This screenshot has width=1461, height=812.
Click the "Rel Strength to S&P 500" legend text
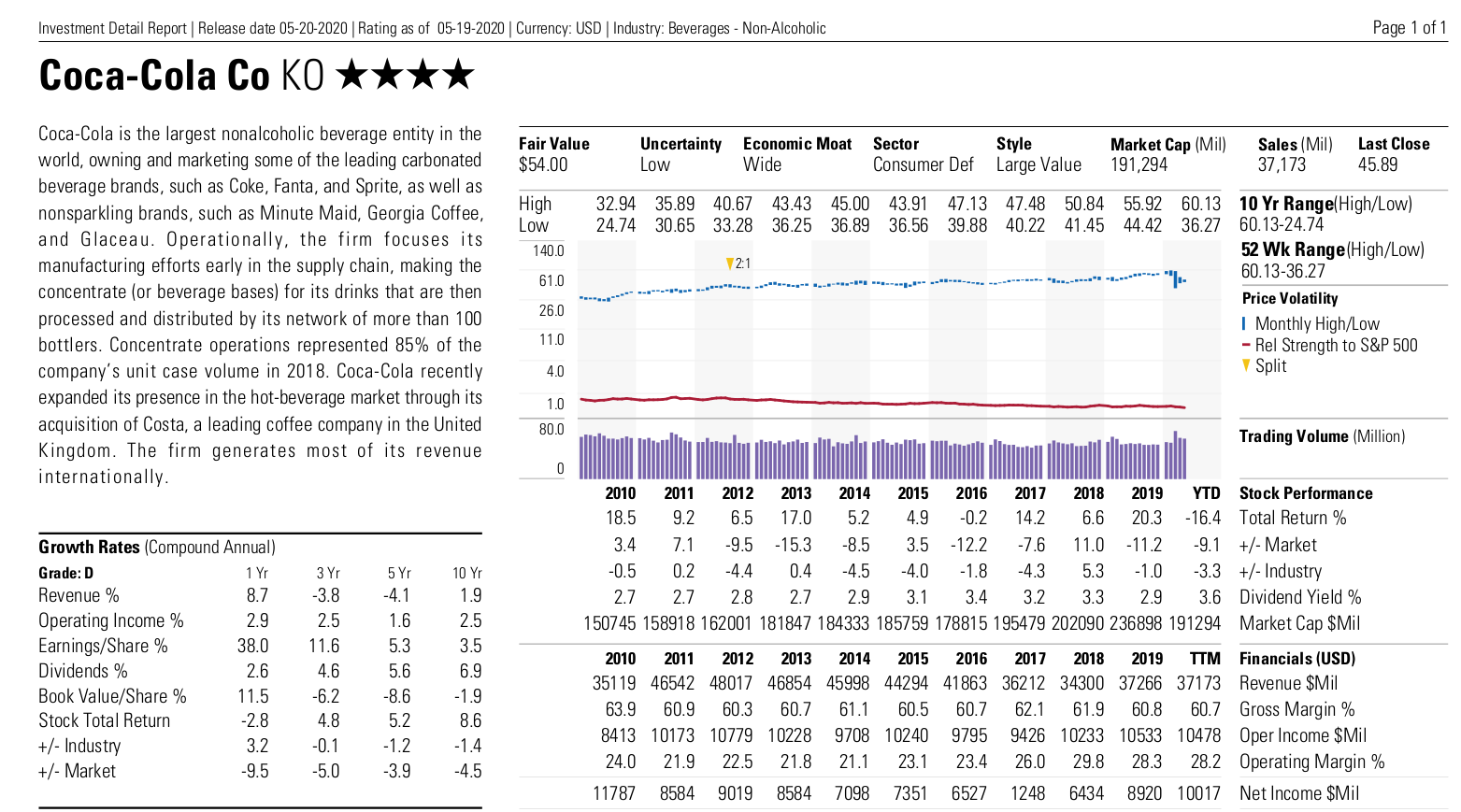(x=1337, y=345)
